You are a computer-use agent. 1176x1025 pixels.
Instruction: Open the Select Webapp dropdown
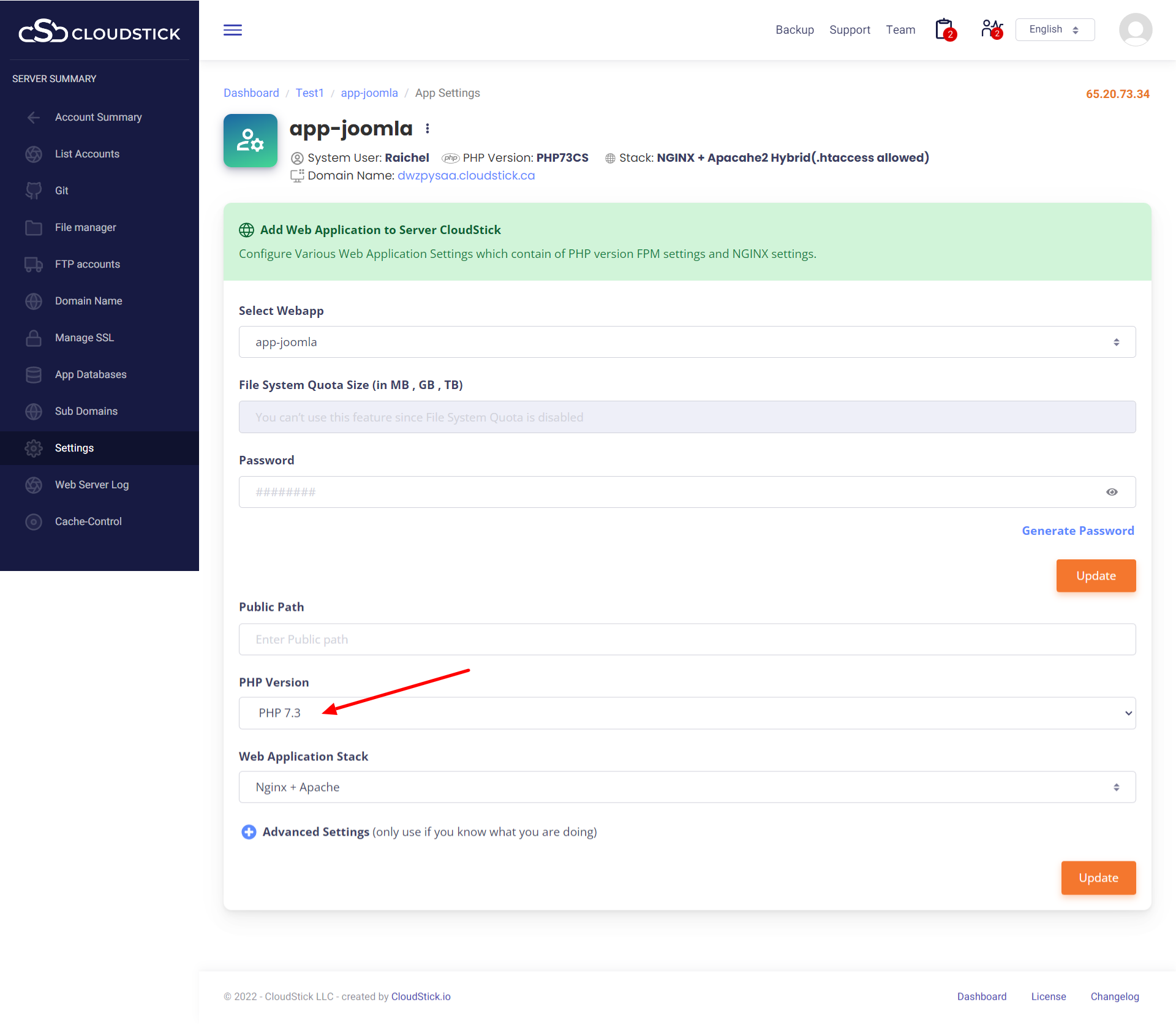(687, 342)
